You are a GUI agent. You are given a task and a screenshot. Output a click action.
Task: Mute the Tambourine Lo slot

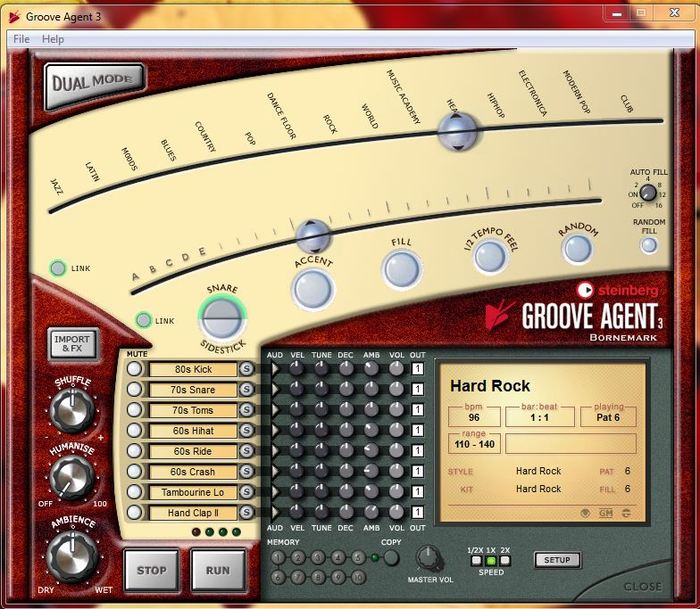click(134, 492)
